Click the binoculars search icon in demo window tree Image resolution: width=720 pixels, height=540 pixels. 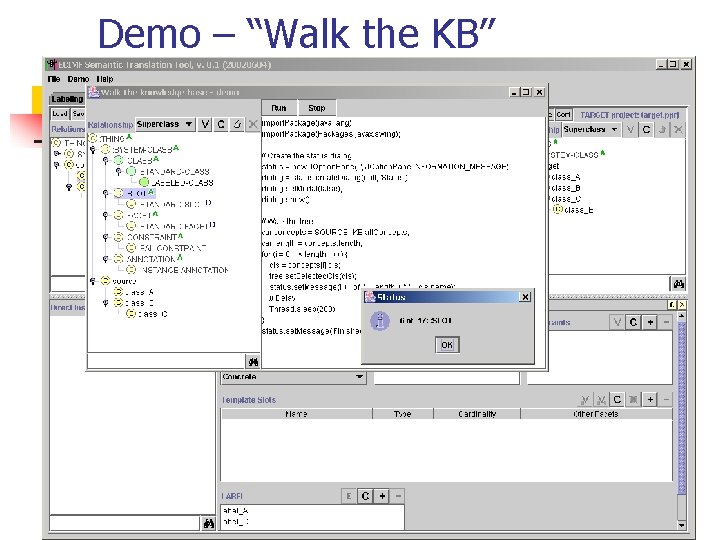point(253,362)
